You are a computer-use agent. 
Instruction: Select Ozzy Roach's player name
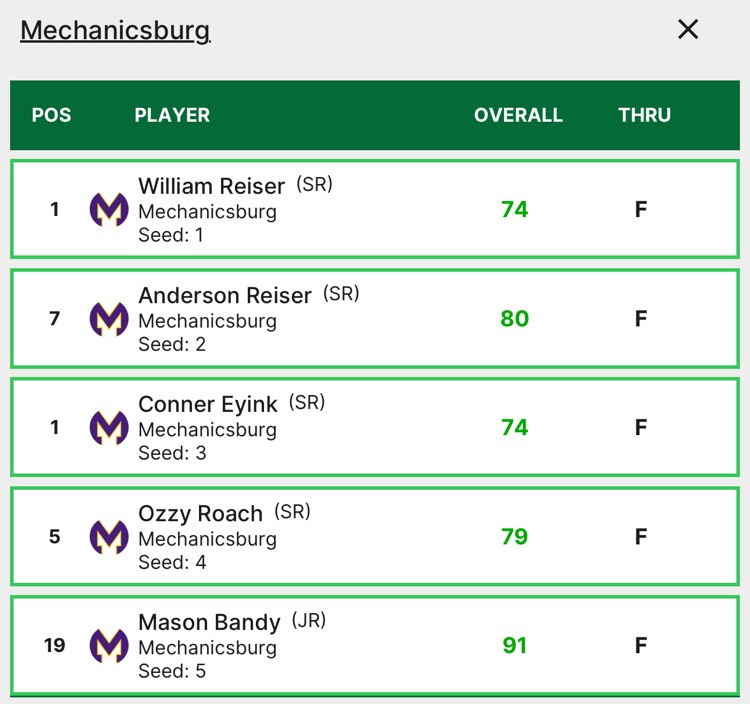(200, 513)
